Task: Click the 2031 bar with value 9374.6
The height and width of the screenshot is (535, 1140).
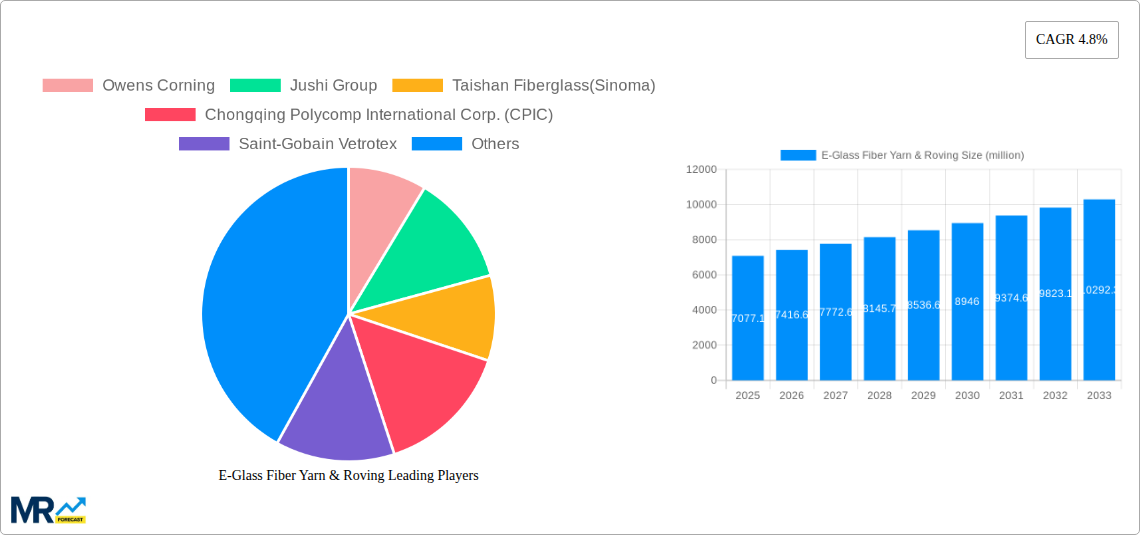Action: coord(1011,298)
